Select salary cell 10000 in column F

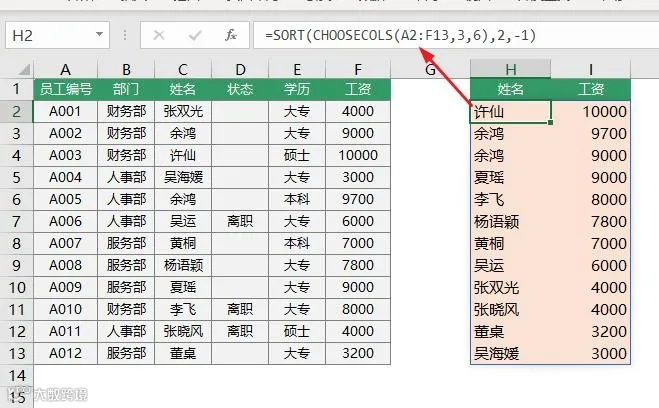pyautogui.click(x=358, y=155)
